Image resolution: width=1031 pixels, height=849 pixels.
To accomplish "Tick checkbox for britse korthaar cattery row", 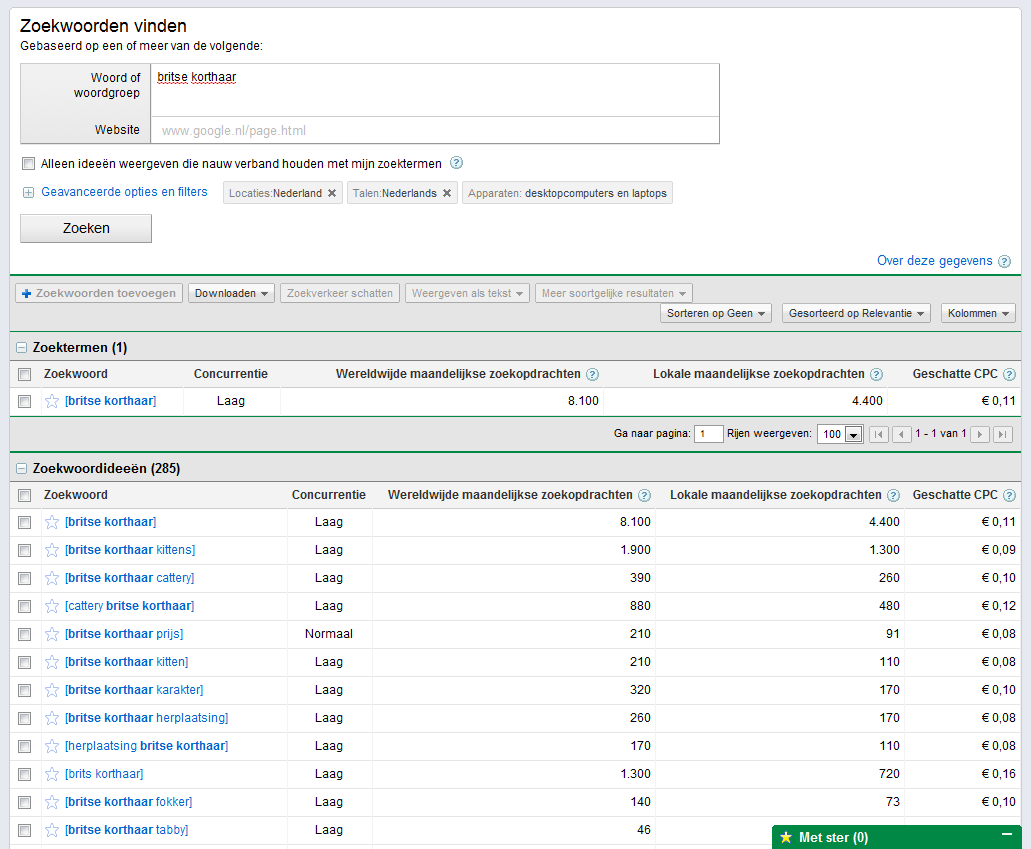I will click(x=24, y=578).
